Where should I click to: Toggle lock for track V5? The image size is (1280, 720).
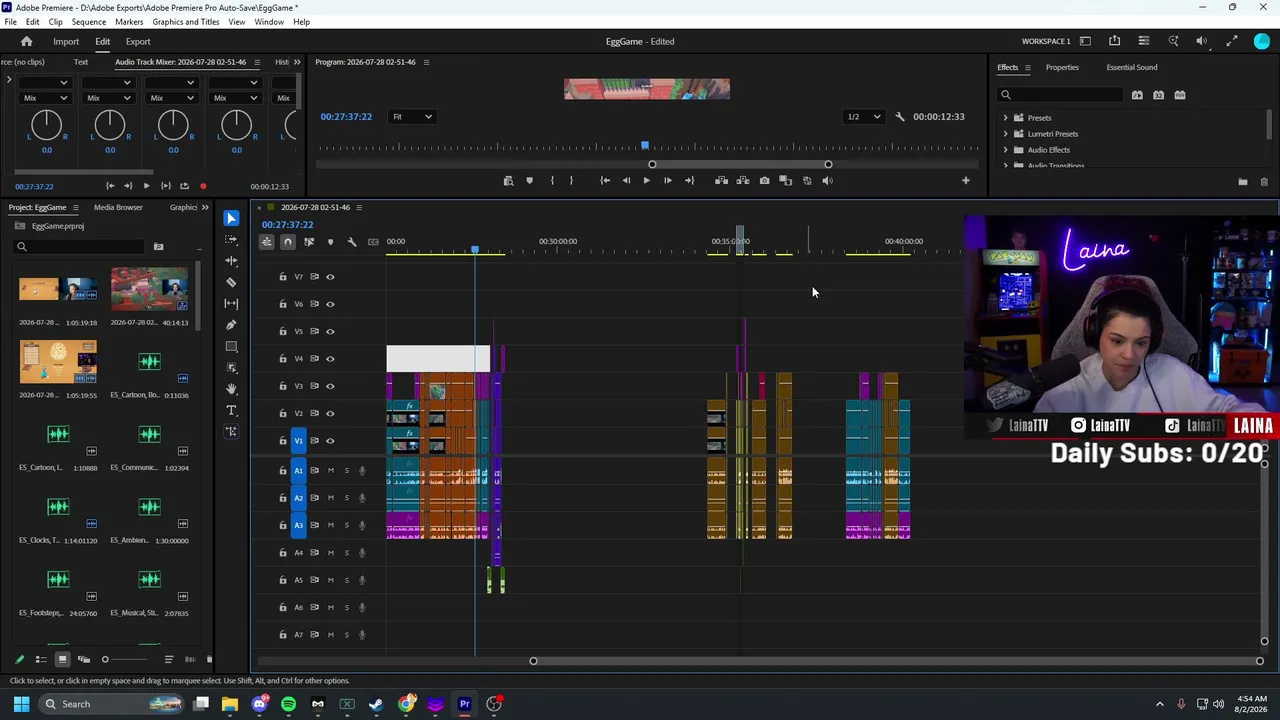click(283, 331)
